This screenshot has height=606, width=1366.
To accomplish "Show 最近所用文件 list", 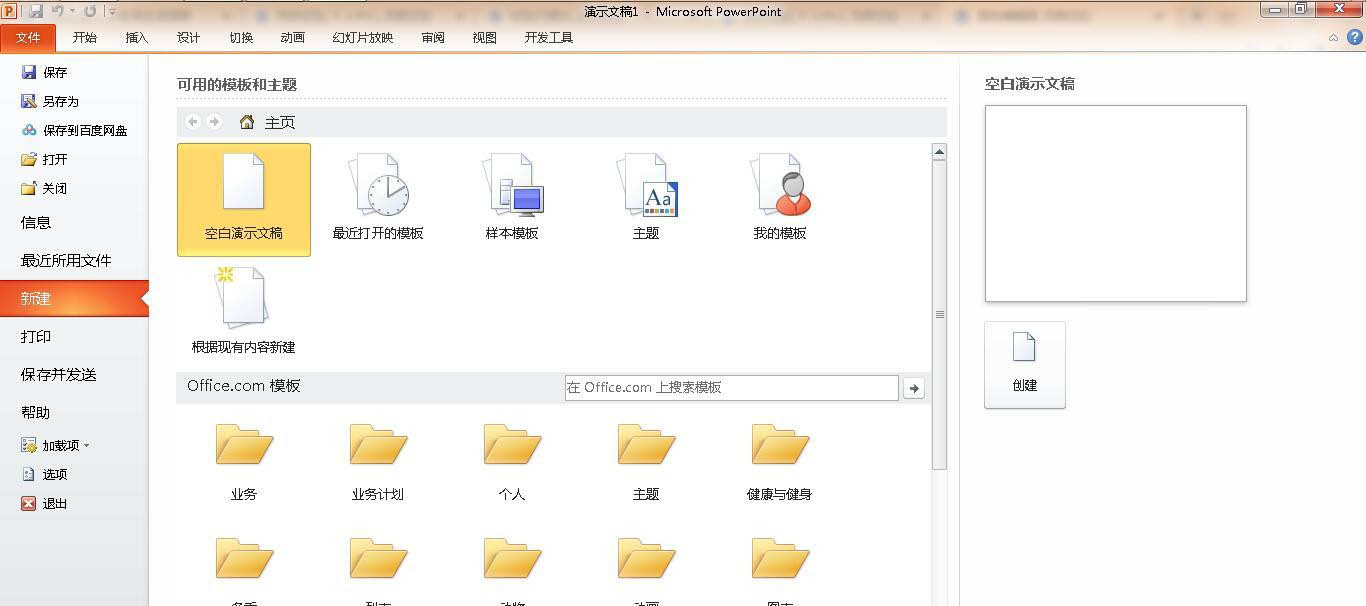I will coord(66,261).
